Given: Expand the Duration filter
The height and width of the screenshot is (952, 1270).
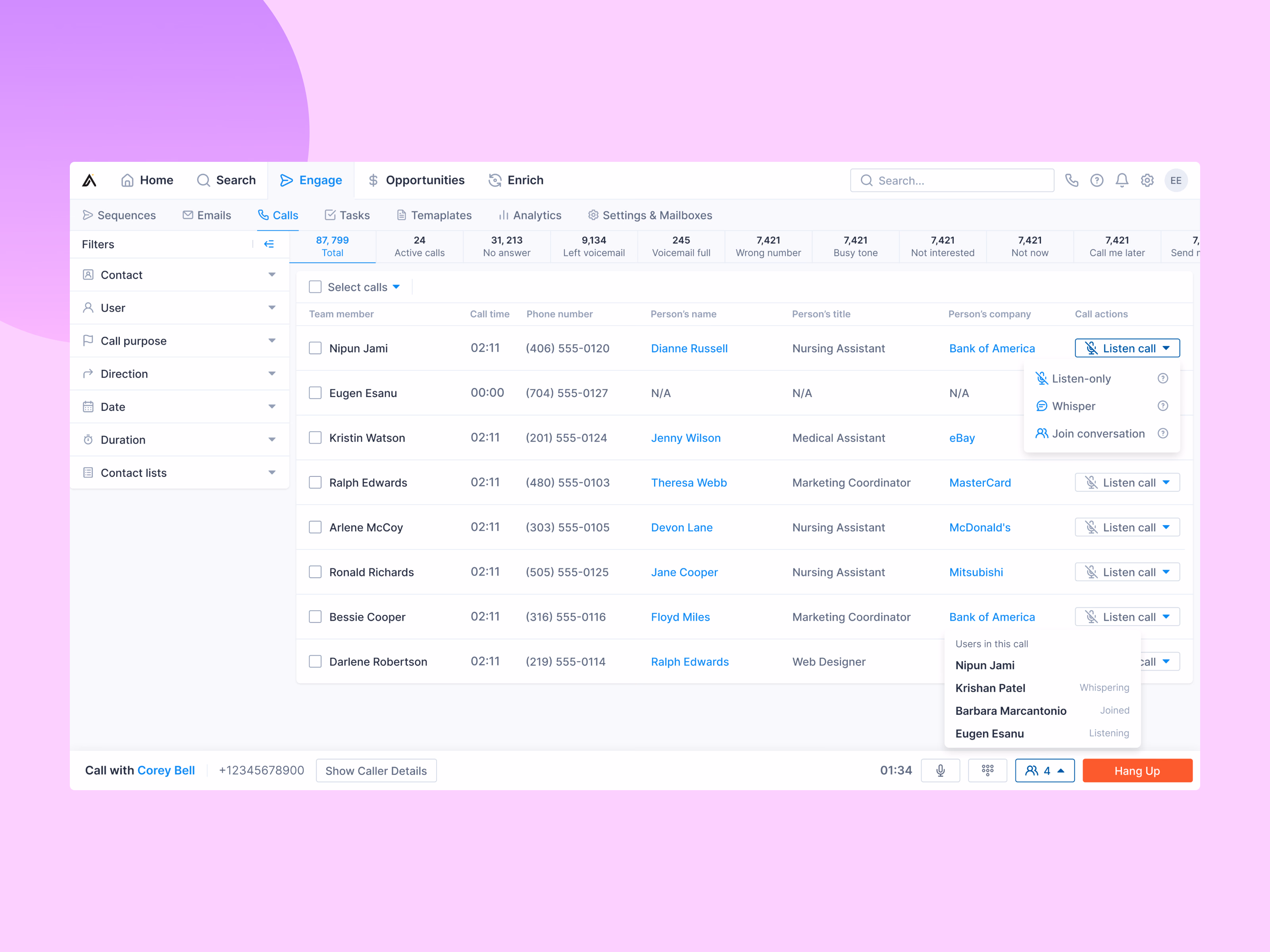Looking at the screenshot, I should [180, 440].
